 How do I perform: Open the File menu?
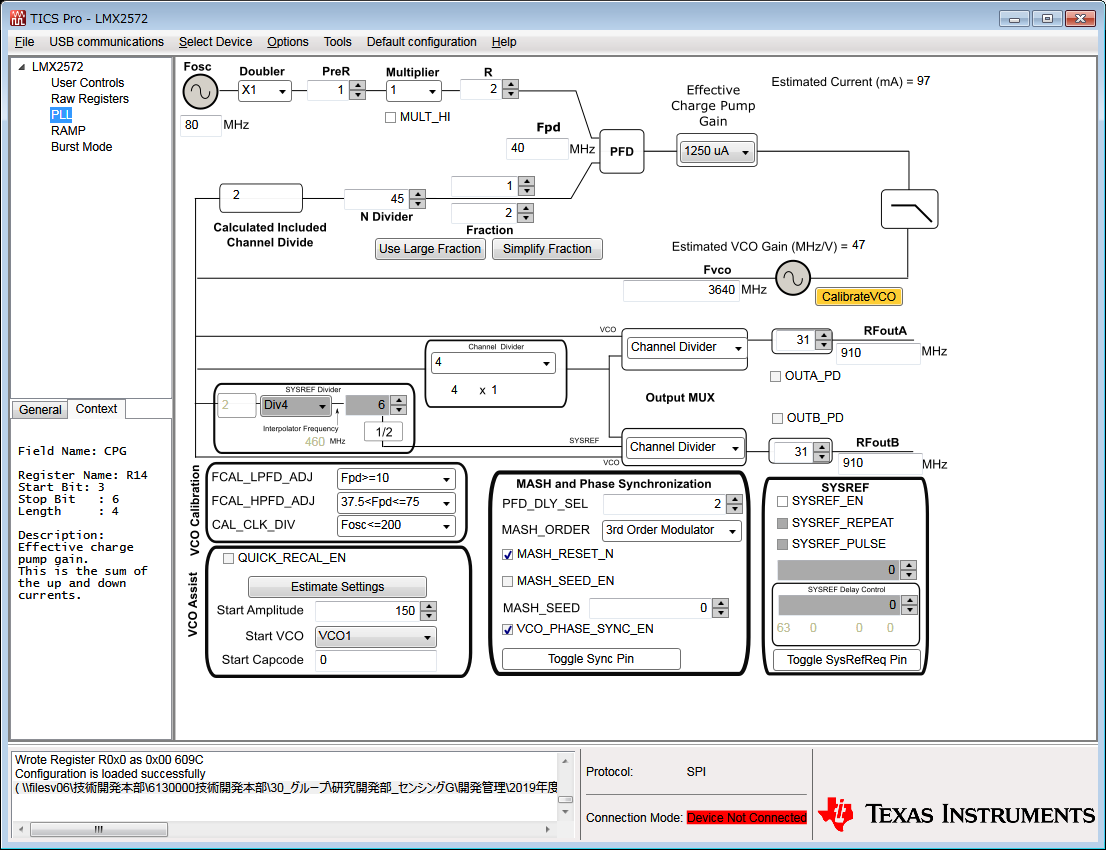[25, 42]
